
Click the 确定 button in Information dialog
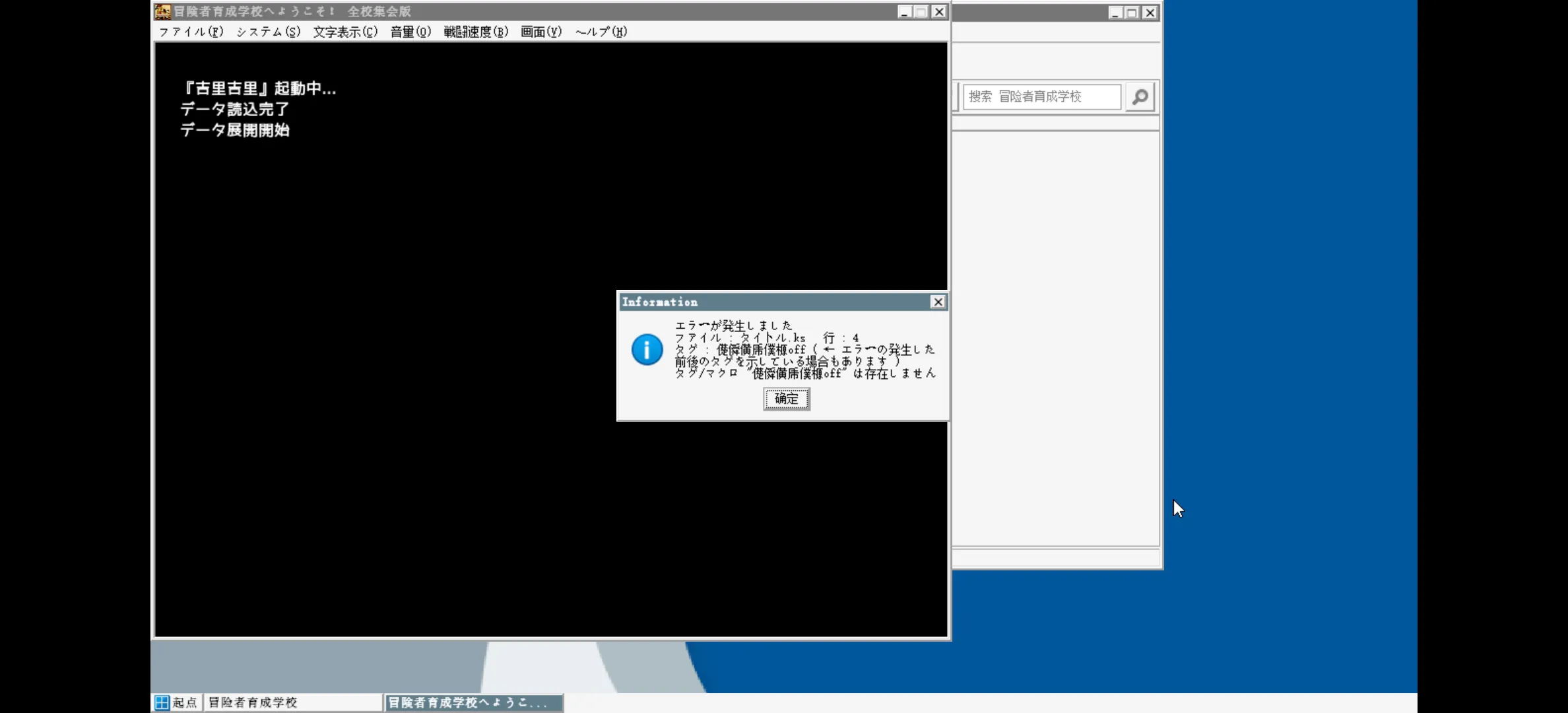[786, 399]
